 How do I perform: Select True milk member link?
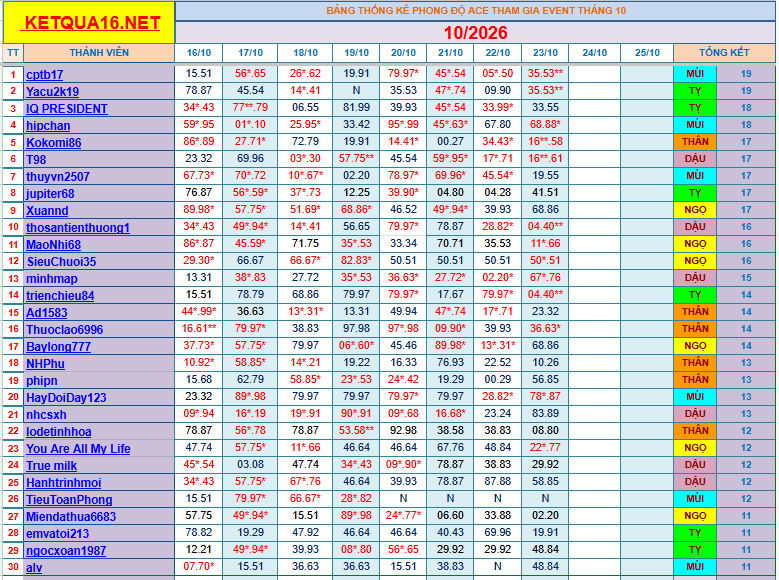pos(52,466)
